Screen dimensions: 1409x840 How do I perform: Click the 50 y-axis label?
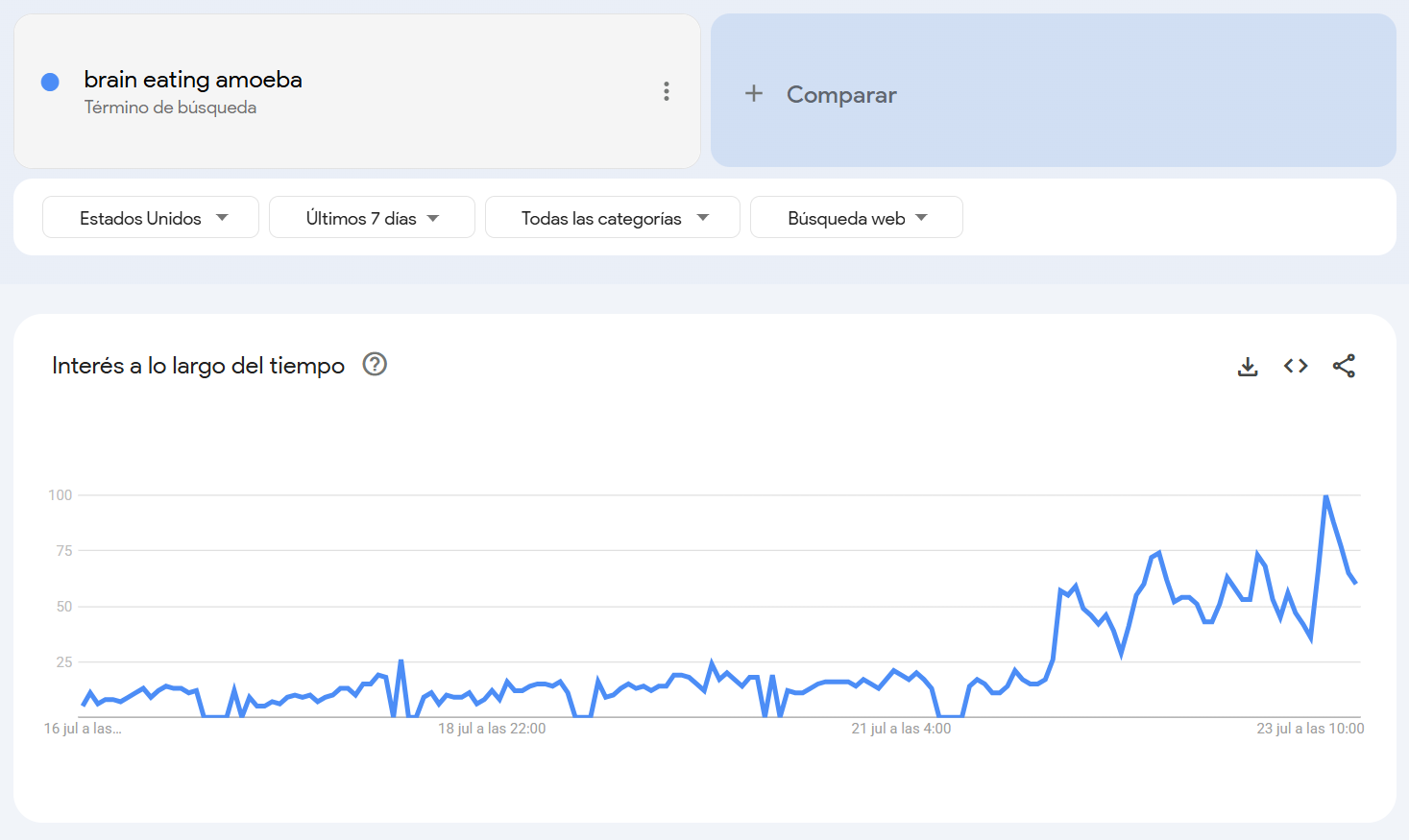(64, 607)
